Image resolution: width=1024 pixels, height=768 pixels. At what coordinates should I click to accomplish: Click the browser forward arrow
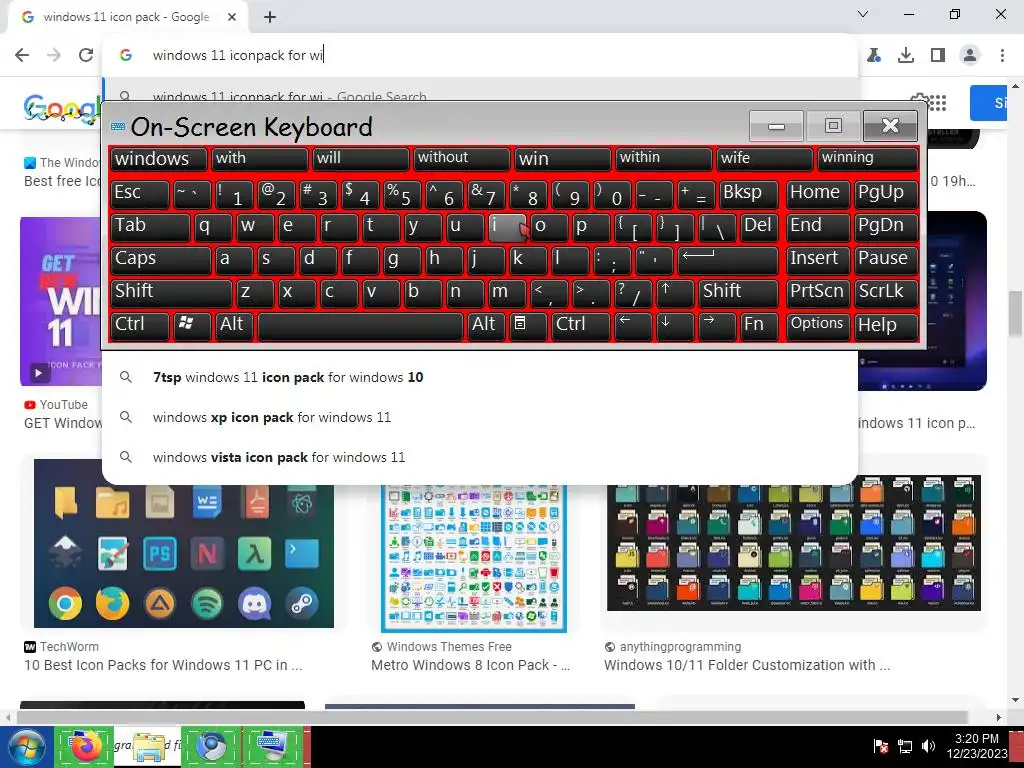[54, 55]
